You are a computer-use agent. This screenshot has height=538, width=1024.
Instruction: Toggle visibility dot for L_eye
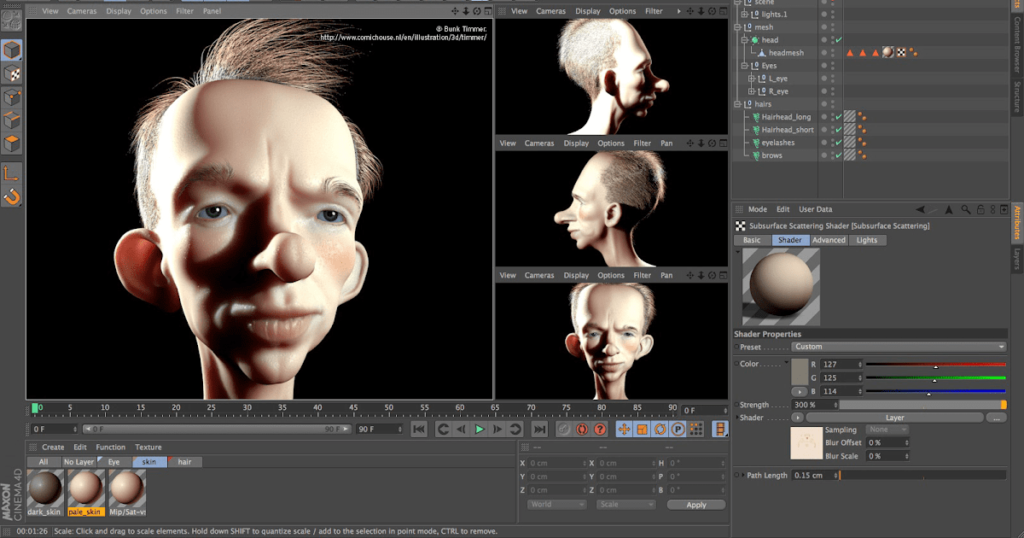pos(824,78)
